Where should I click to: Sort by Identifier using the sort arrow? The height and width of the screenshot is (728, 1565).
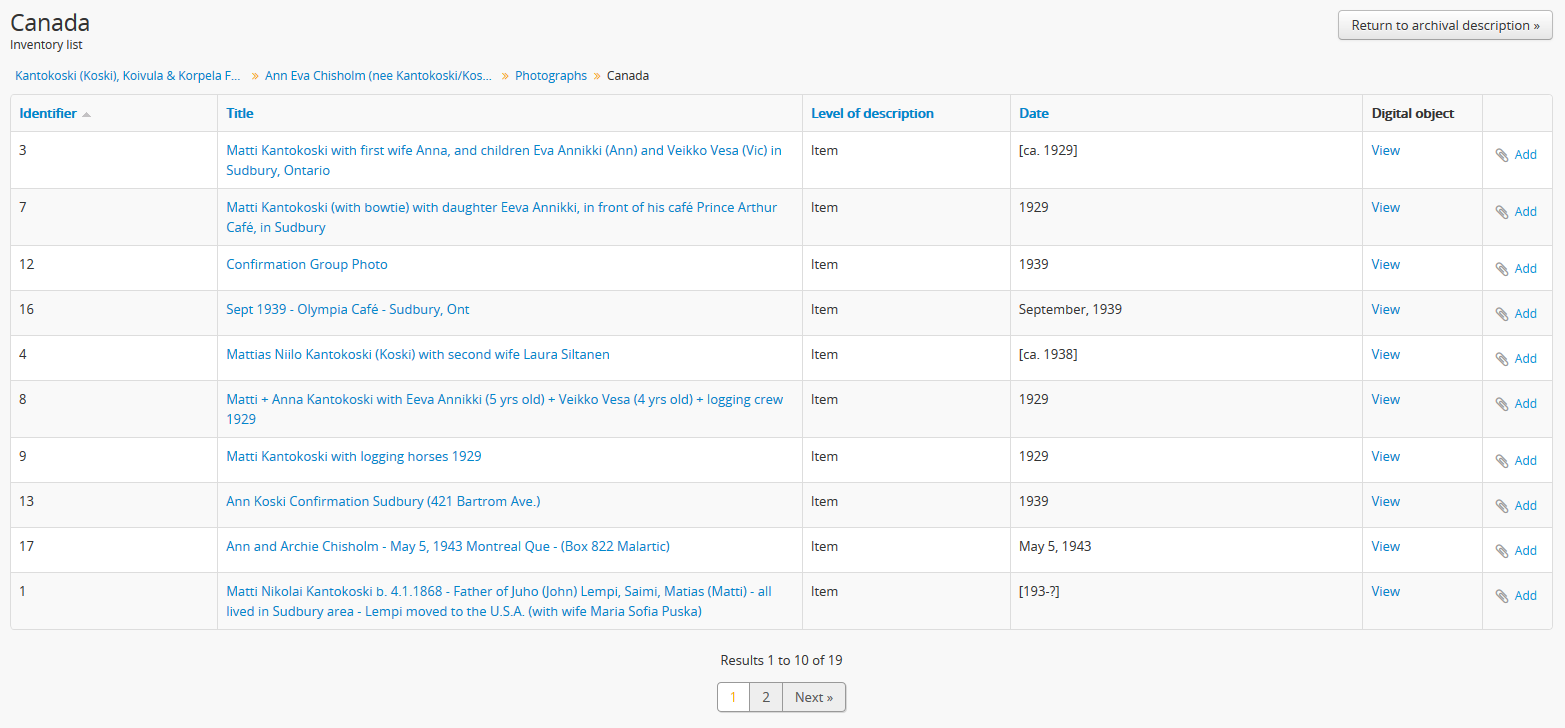pos(87,114)
